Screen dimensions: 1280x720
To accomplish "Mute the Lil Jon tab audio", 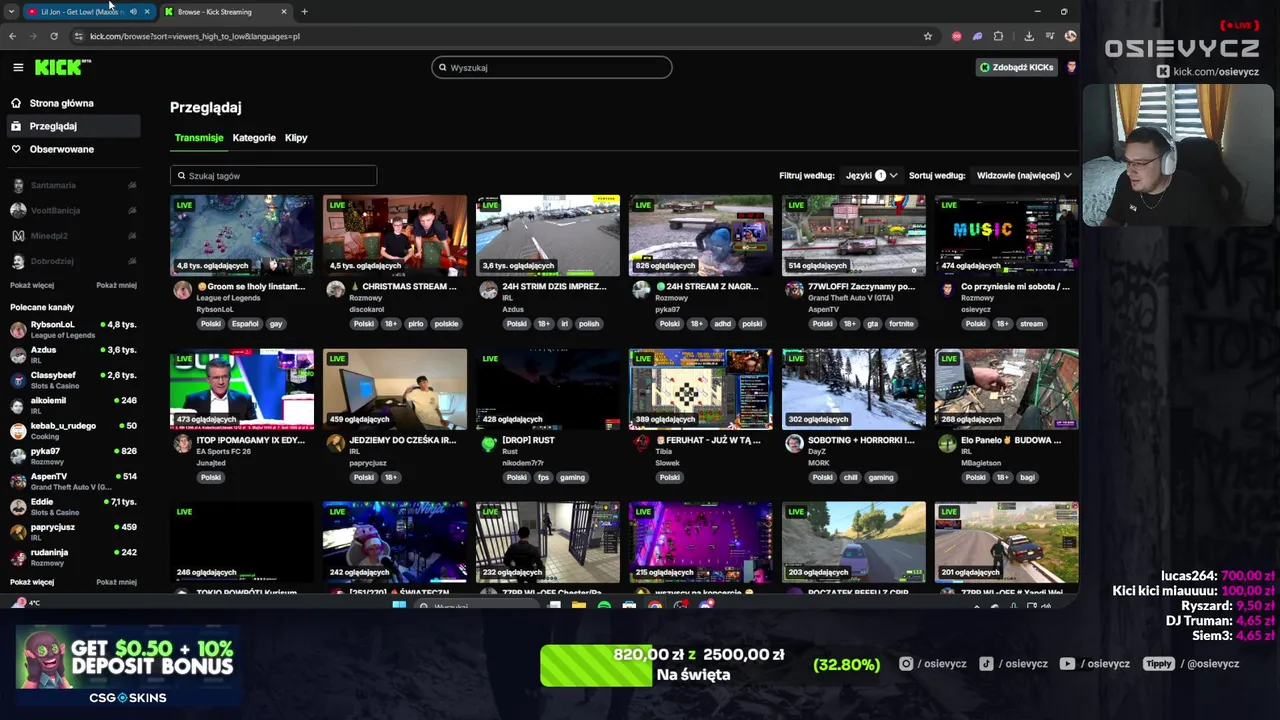I will (133, 12).
